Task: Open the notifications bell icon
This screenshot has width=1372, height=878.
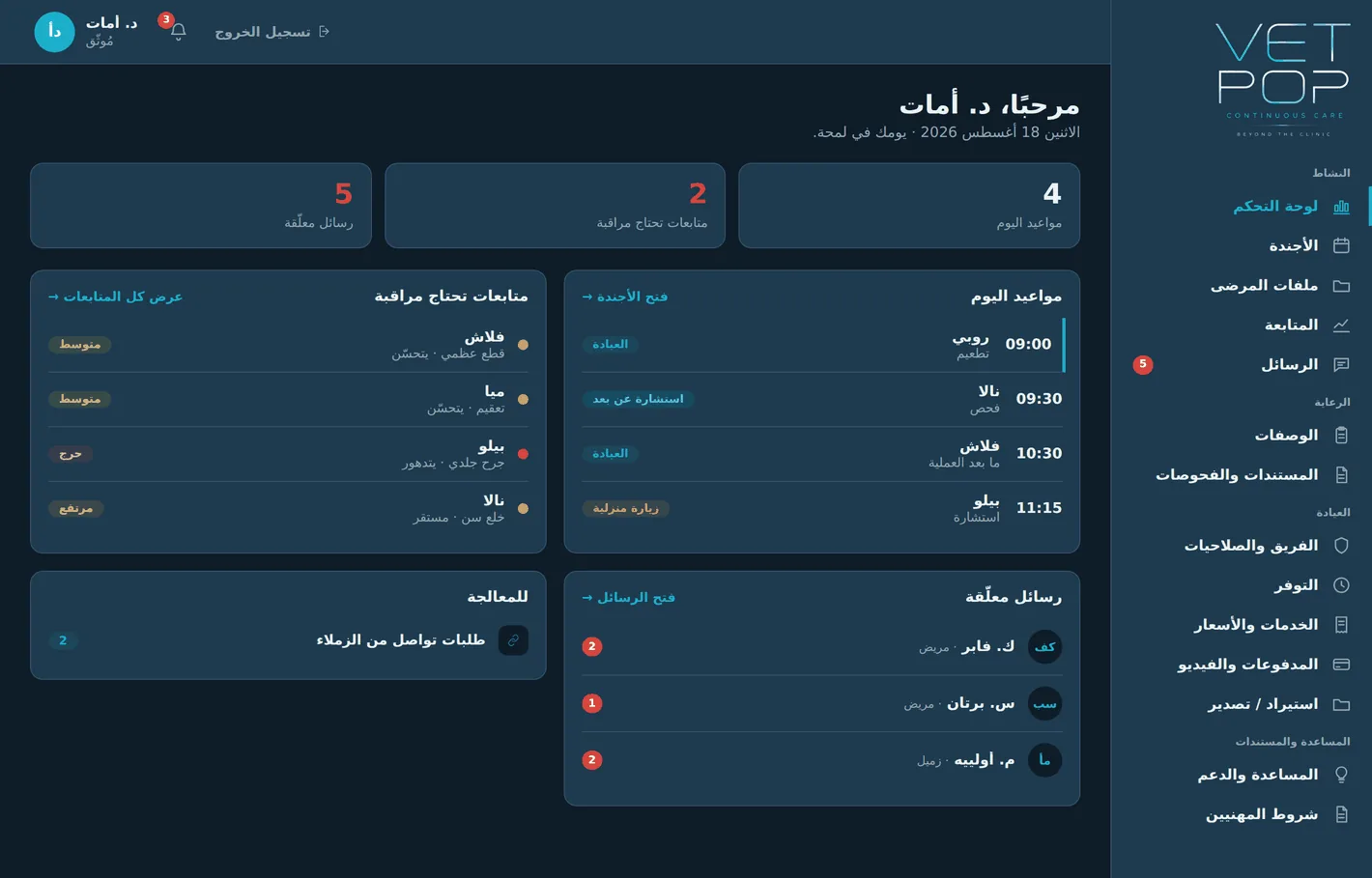Action: pos(178,32)
